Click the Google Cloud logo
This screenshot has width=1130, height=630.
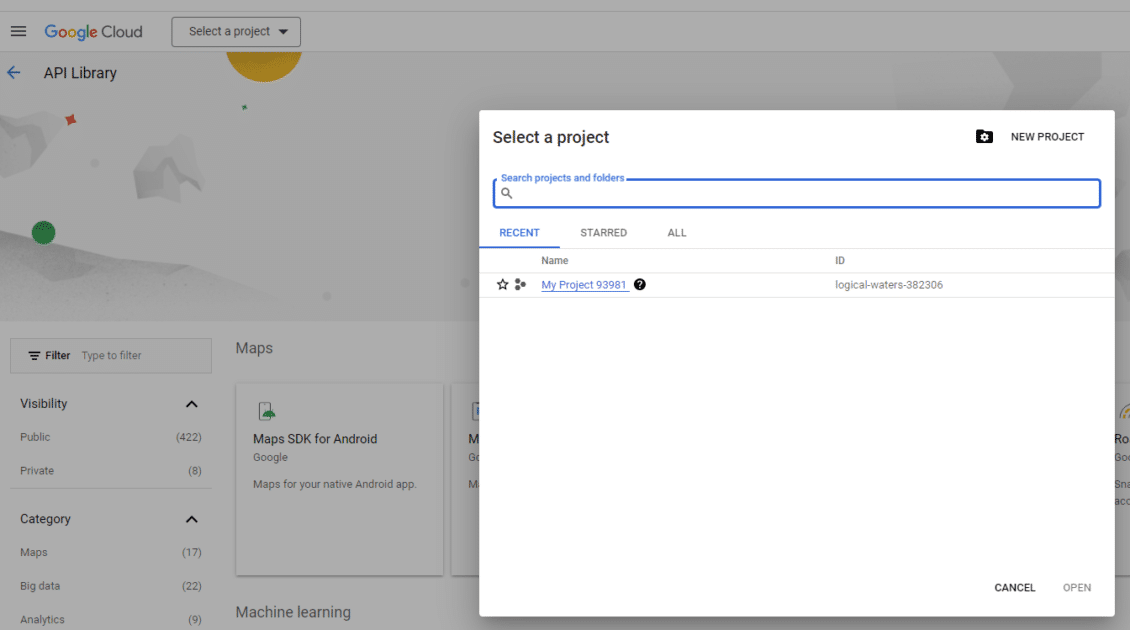(x=93, y=32)
